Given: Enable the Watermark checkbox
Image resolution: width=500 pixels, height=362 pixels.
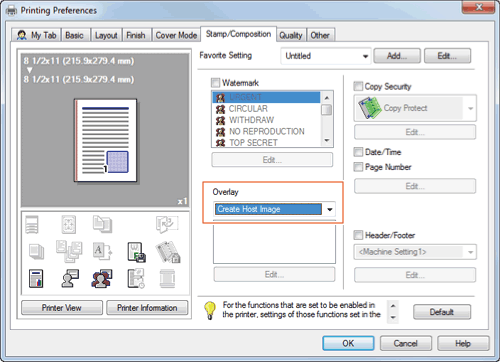Looking at the screenshot, I should 216,82.
